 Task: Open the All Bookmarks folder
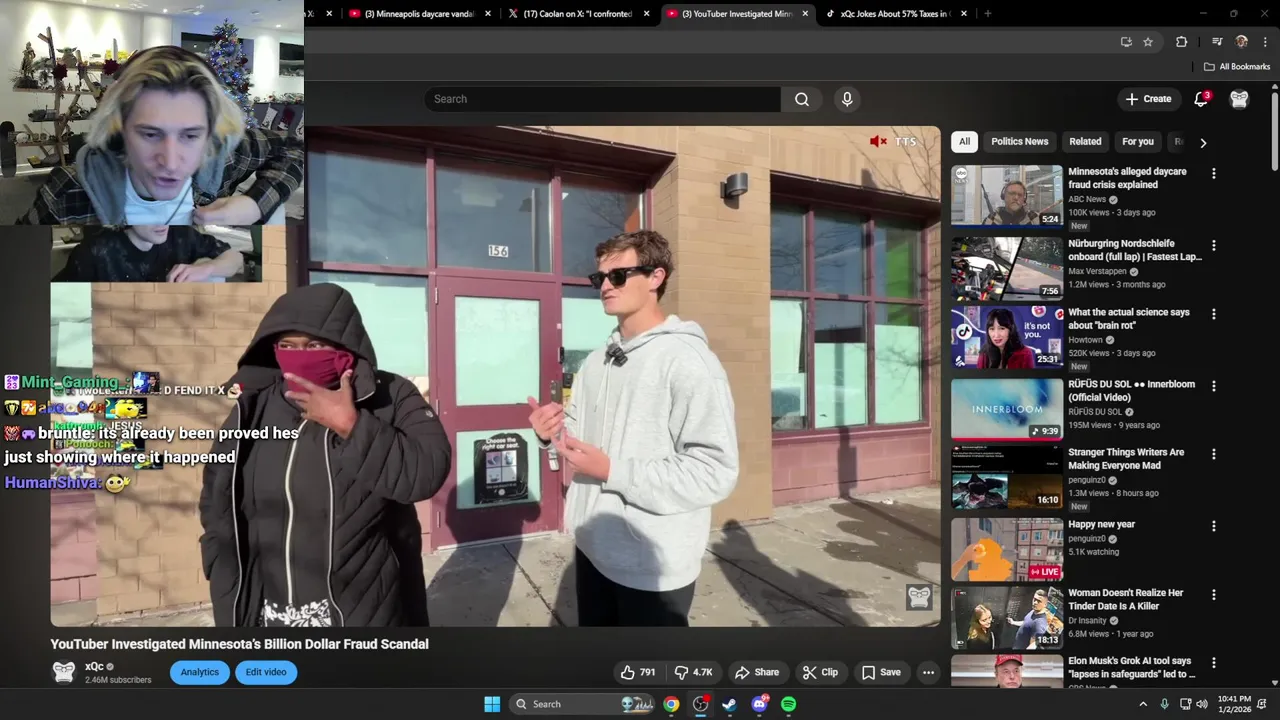pos(1236,67)
